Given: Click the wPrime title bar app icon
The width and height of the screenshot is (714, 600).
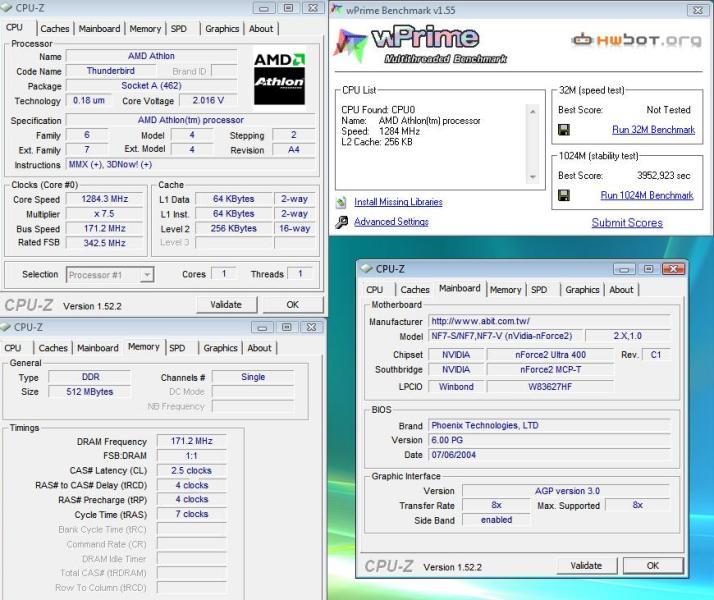Looking at the screenshot, I should coord(337,9).
